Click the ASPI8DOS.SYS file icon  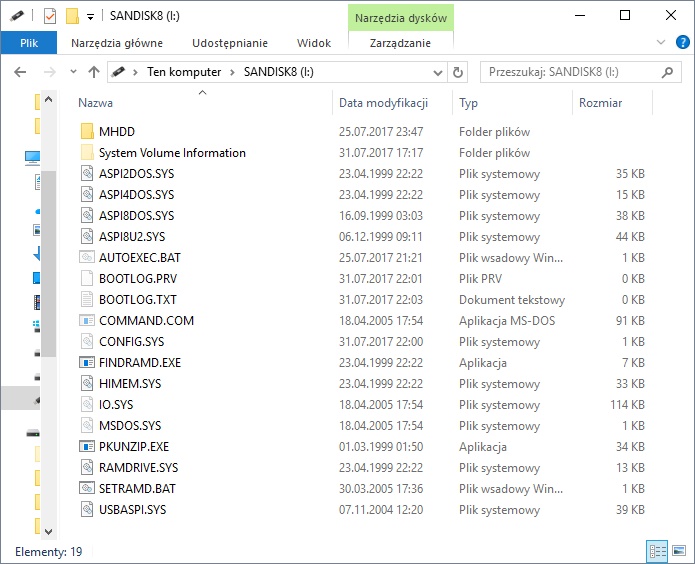[87, 215]
